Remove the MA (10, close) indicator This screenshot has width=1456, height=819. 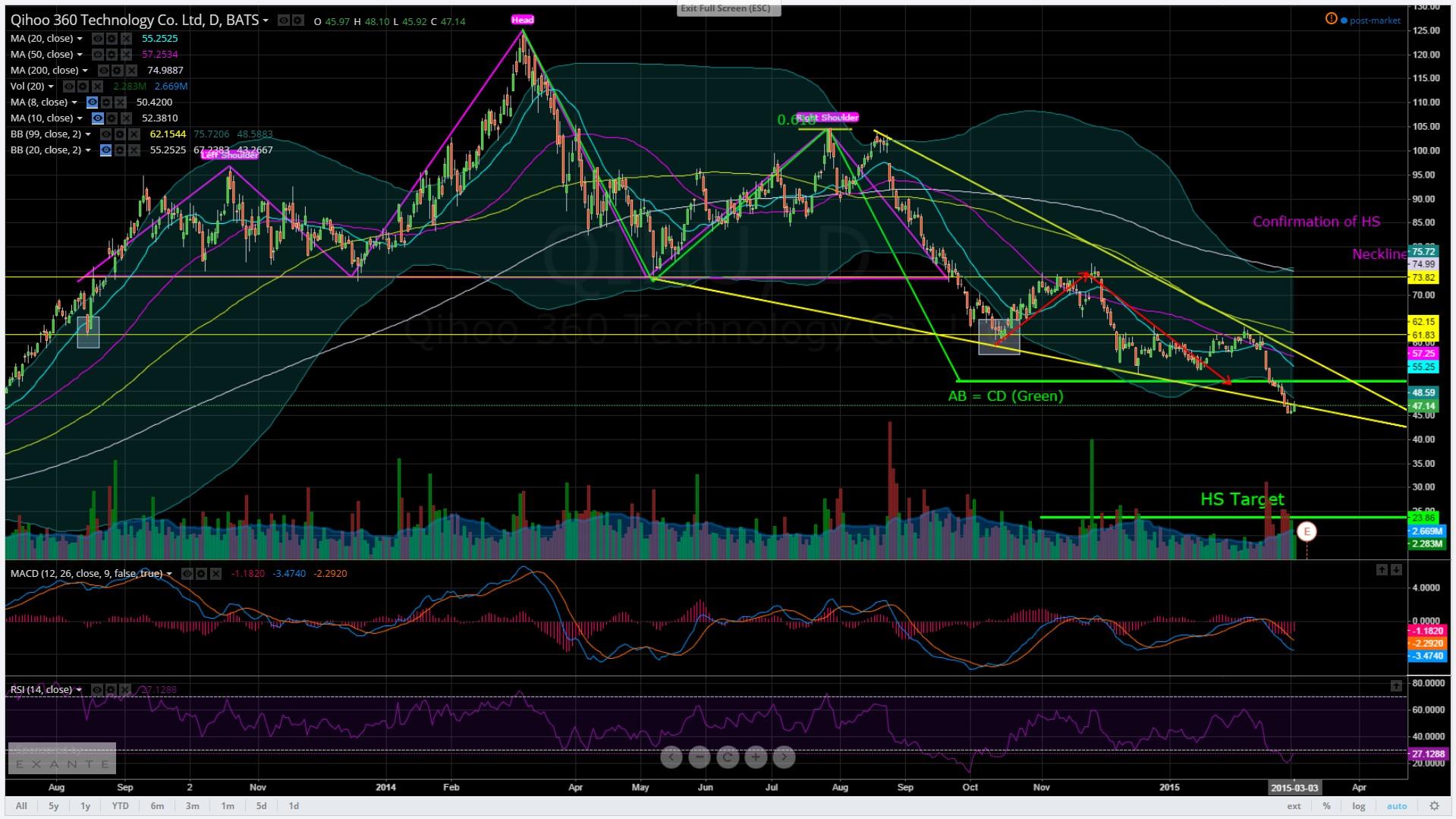tap(126, 118)
